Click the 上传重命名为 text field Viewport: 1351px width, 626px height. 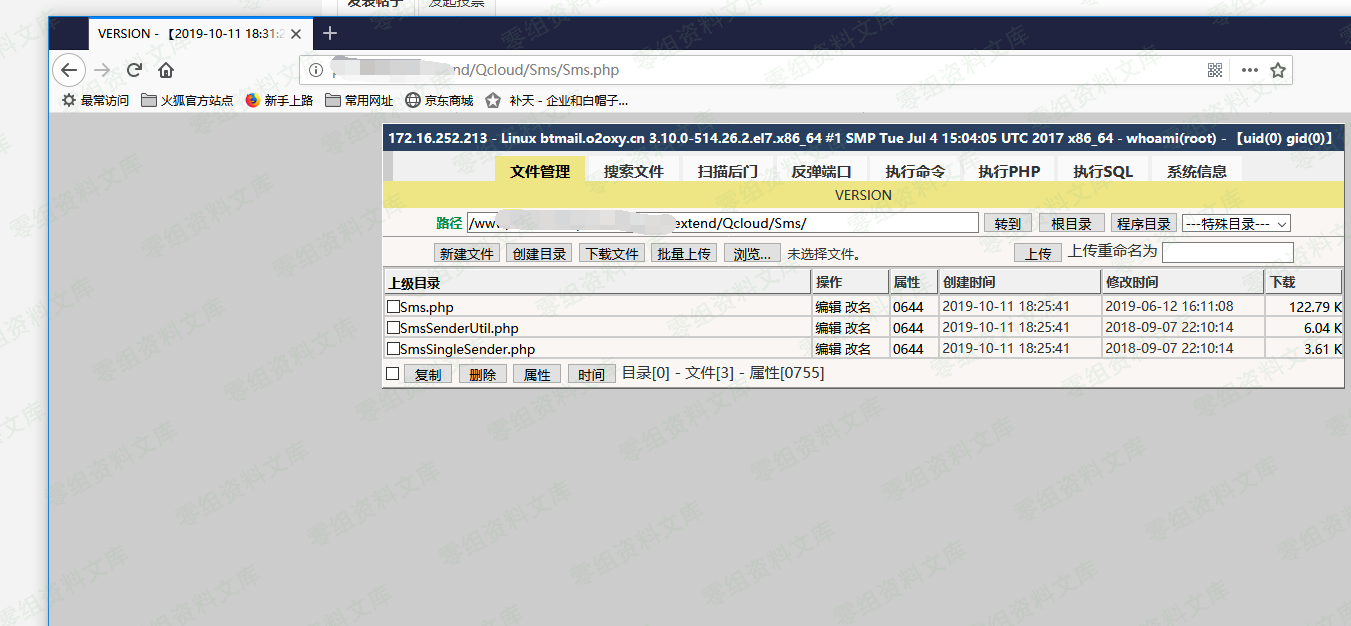click(1227, 253)
